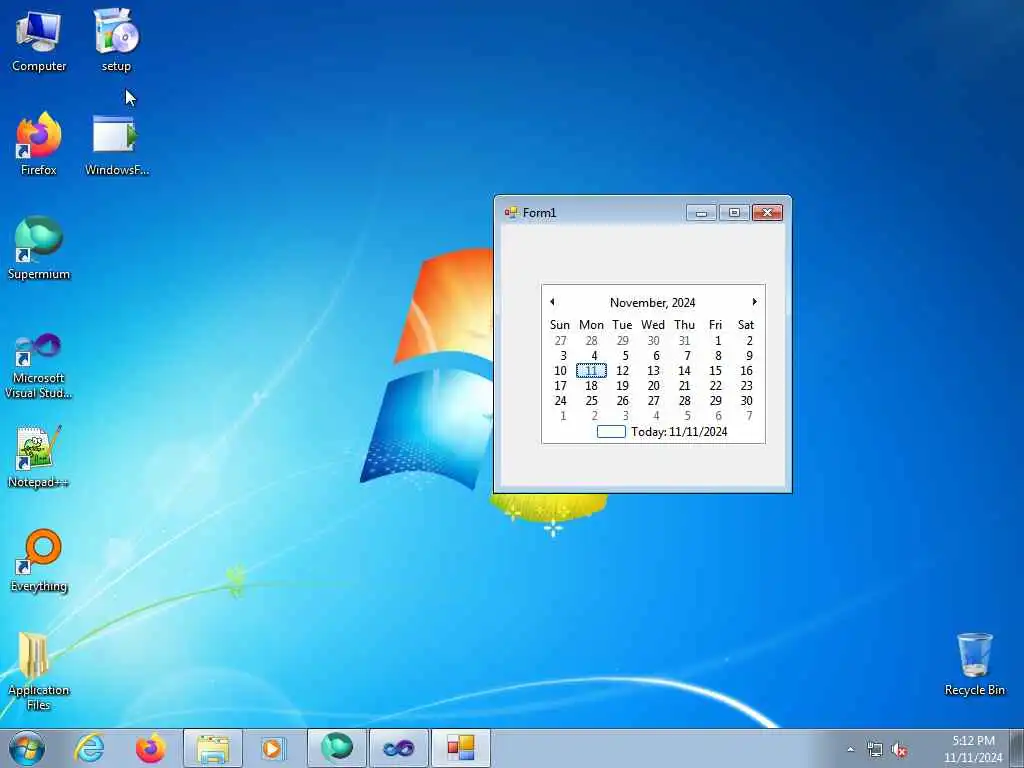This screenshot has width=1024, height=768.
Task: Open Windows Media Player taskbar icon
Action: tap(274, 748)
